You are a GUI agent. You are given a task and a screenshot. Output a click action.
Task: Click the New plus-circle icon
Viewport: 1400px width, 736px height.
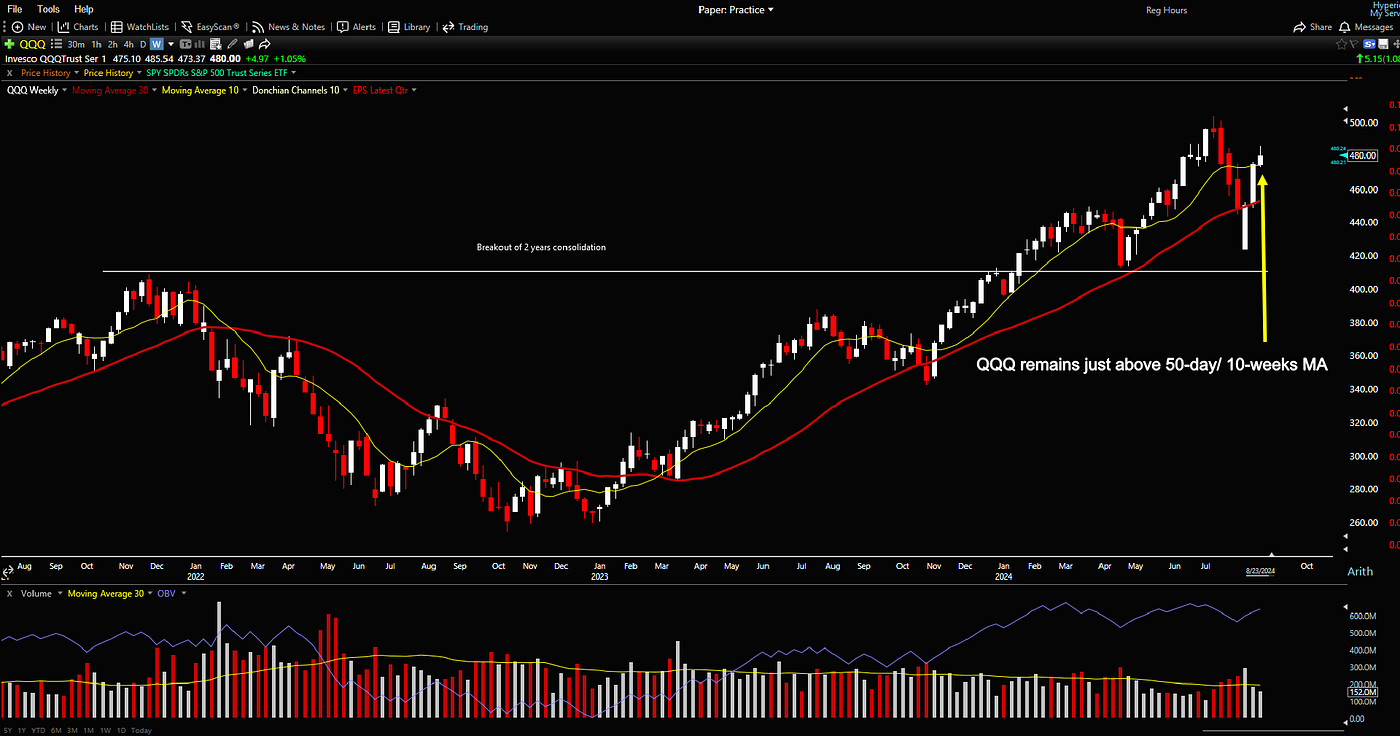point(16,27)
